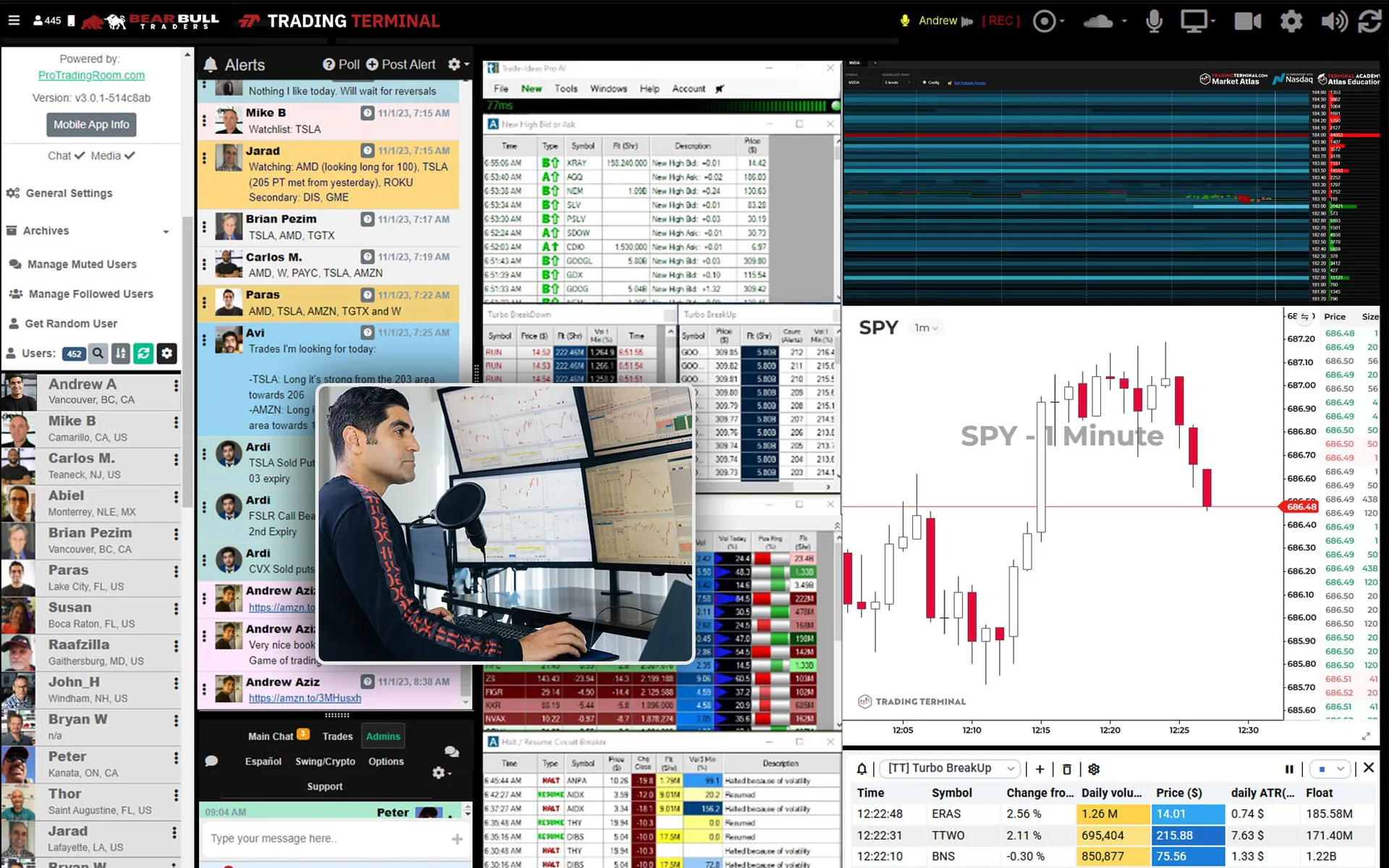Open the SPY 1m timeframe dropdown
The image size is (1389, 868).
926,328
